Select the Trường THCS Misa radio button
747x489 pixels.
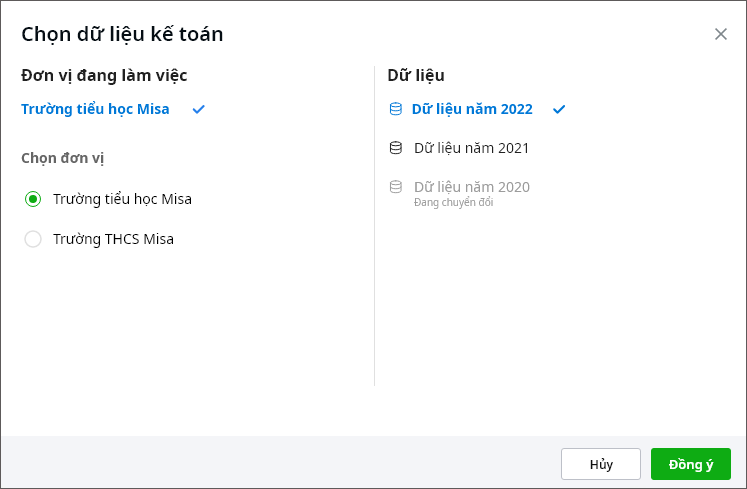coord(33,239)
